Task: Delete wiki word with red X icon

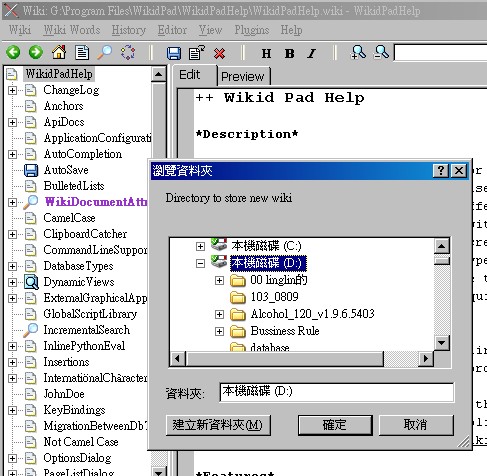Action: click(x=219, y=53)
